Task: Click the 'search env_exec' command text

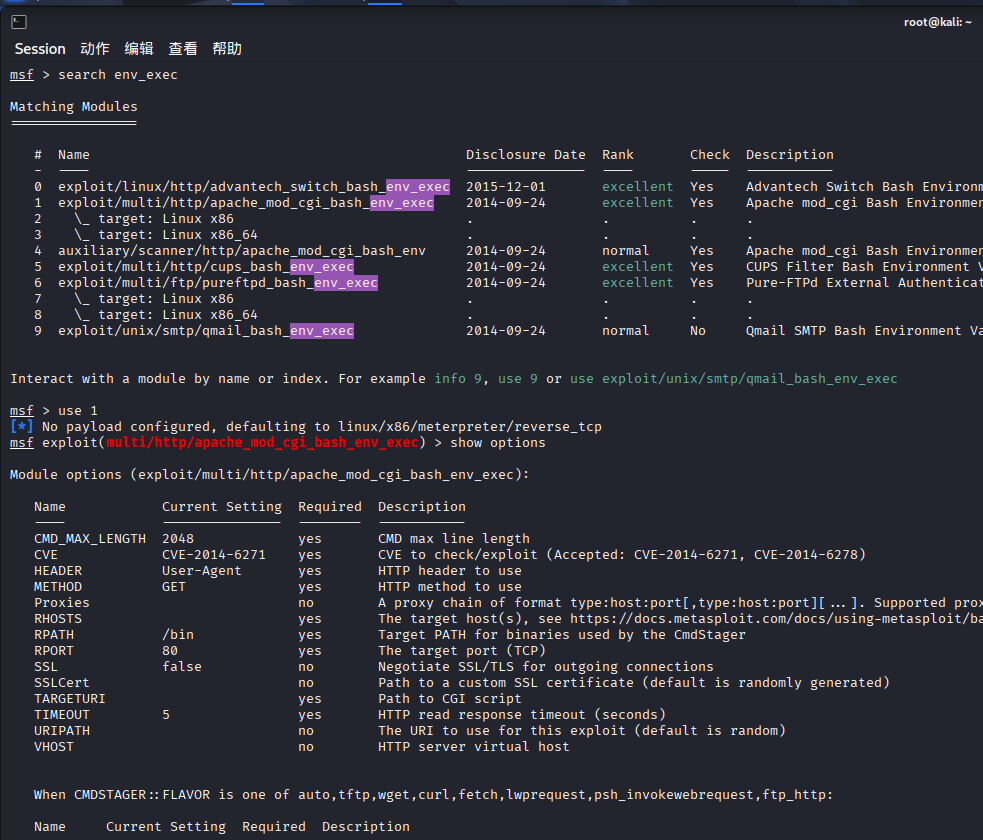Action: [118, 75]
